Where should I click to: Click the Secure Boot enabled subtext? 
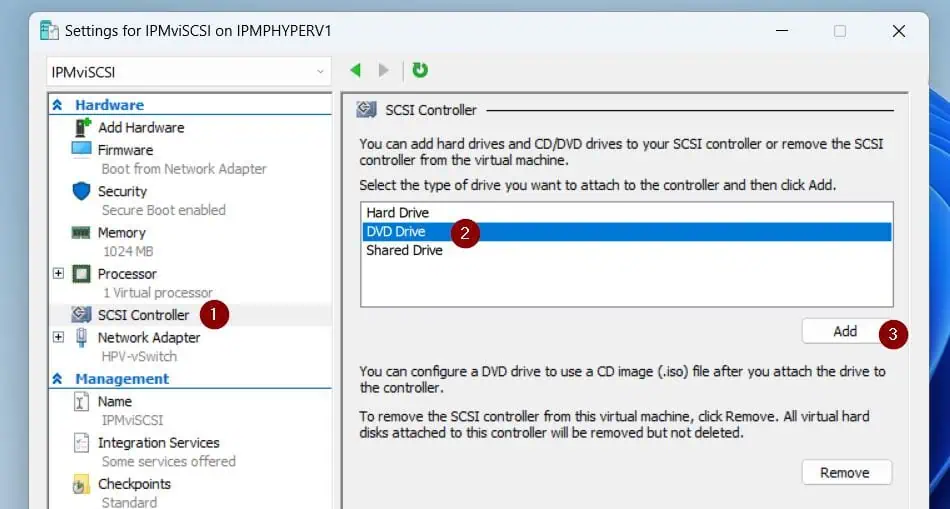pos(164,210)
